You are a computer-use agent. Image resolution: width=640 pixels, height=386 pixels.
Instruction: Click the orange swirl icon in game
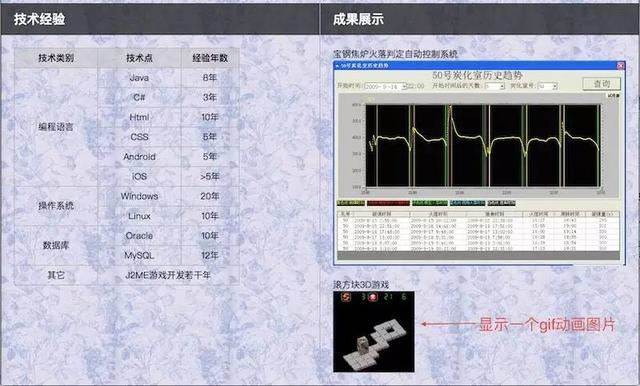click(x=346, y=297)
